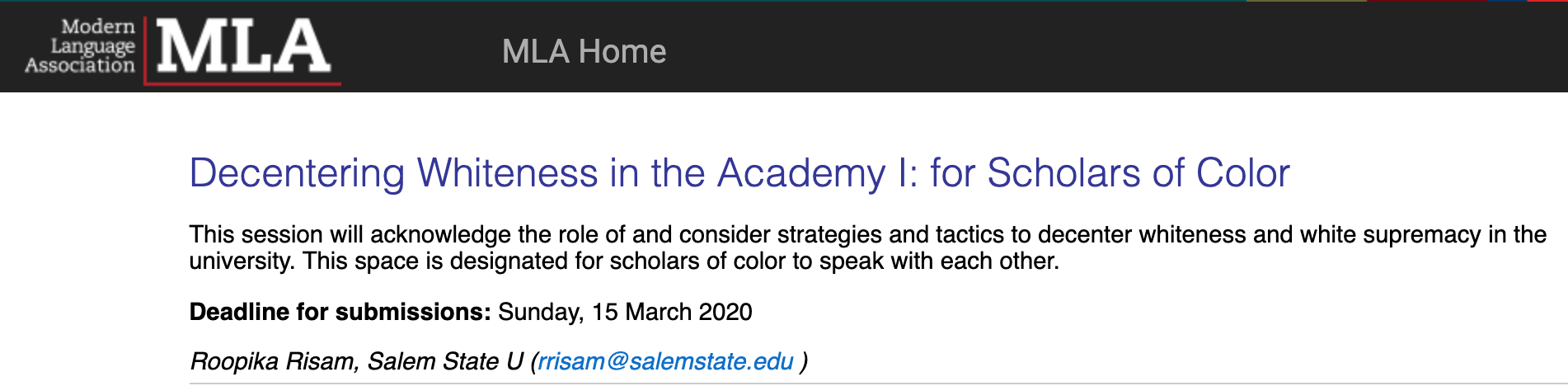Viewport: 1568px width, 386px height.
Task: Click the bold 'Deadline for submissions:' label
Action: (340, 312)
